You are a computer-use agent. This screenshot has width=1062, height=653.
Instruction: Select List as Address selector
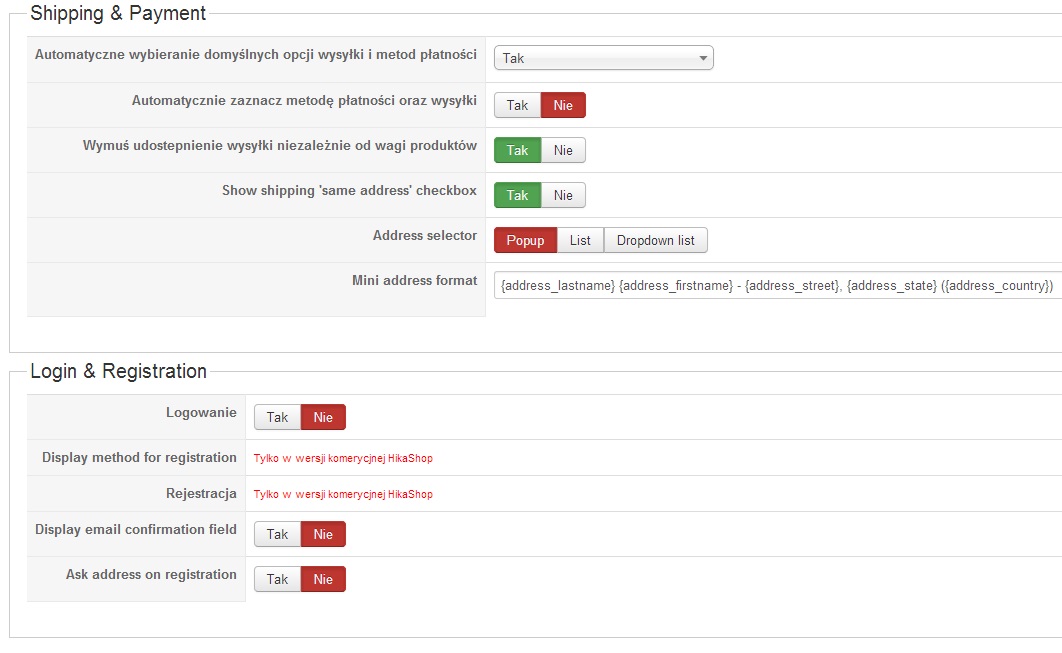pyautogui.click(x=580, y=240)
